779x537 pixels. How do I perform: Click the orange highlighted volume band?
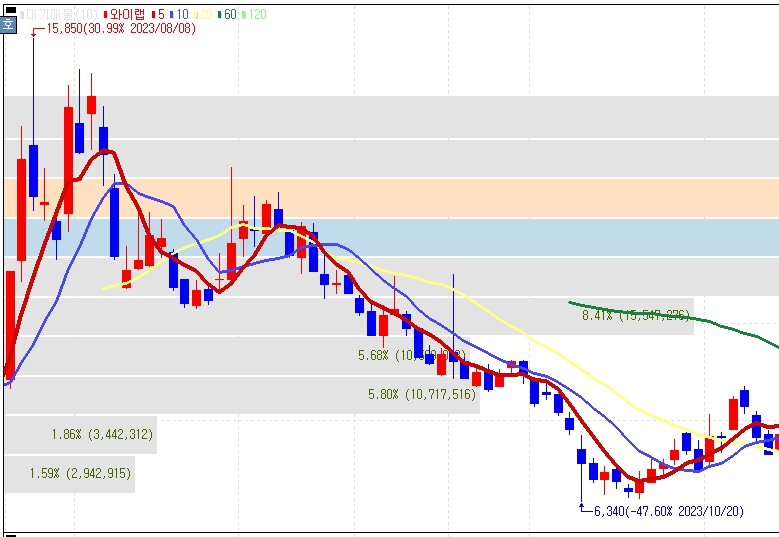[x=391, y=198]
